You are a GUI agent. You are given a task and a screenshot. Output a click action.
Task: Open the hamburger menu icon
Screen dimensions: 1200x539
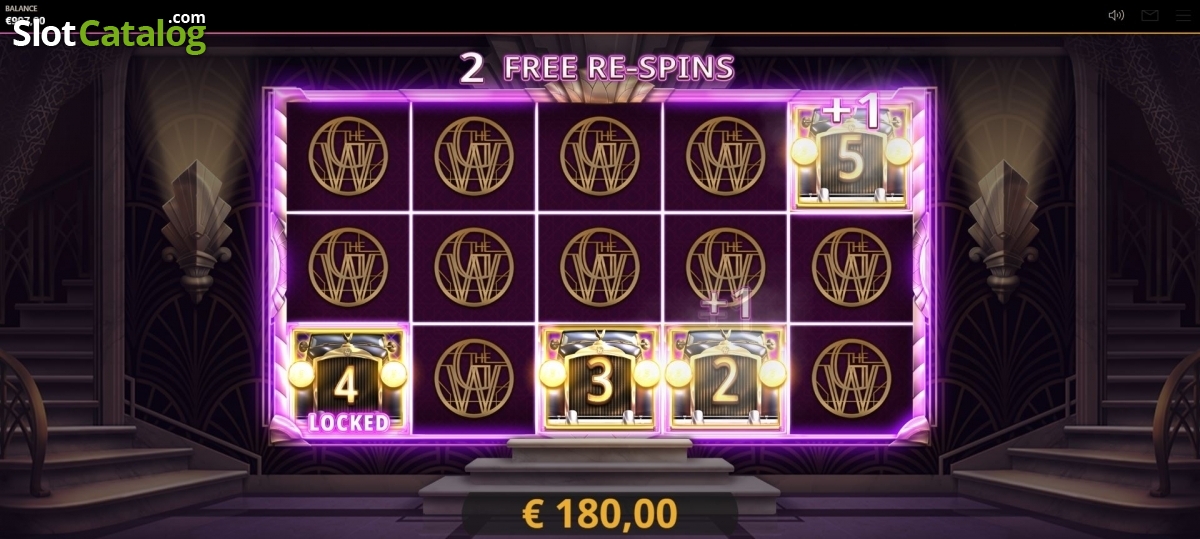pyautogui.click(x=1181, y=15)
